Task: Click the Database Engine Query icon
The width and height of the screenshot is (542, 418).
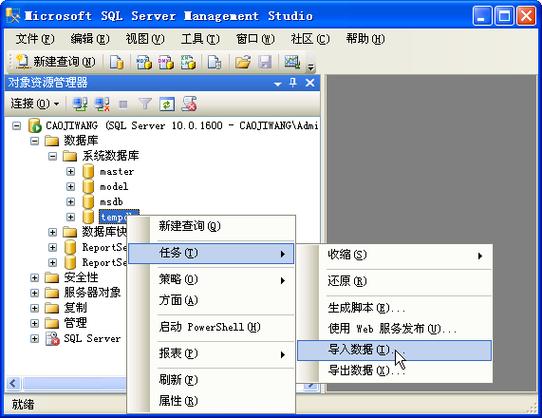Action: click(x=116, y=62)
